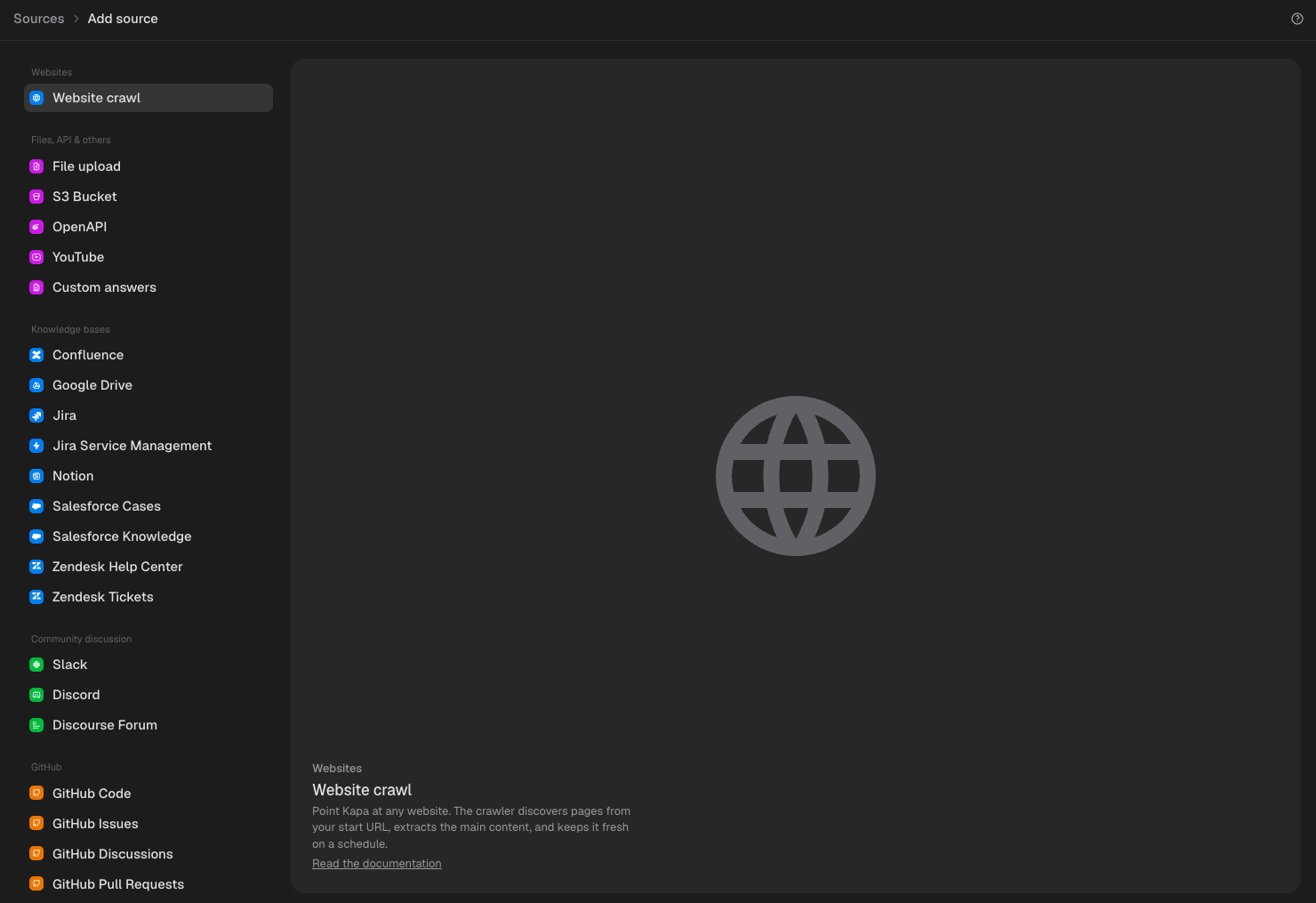This screenshot has width=1316, height=903.
Task: Click the large globe illustration
Action: click(796, 476)
